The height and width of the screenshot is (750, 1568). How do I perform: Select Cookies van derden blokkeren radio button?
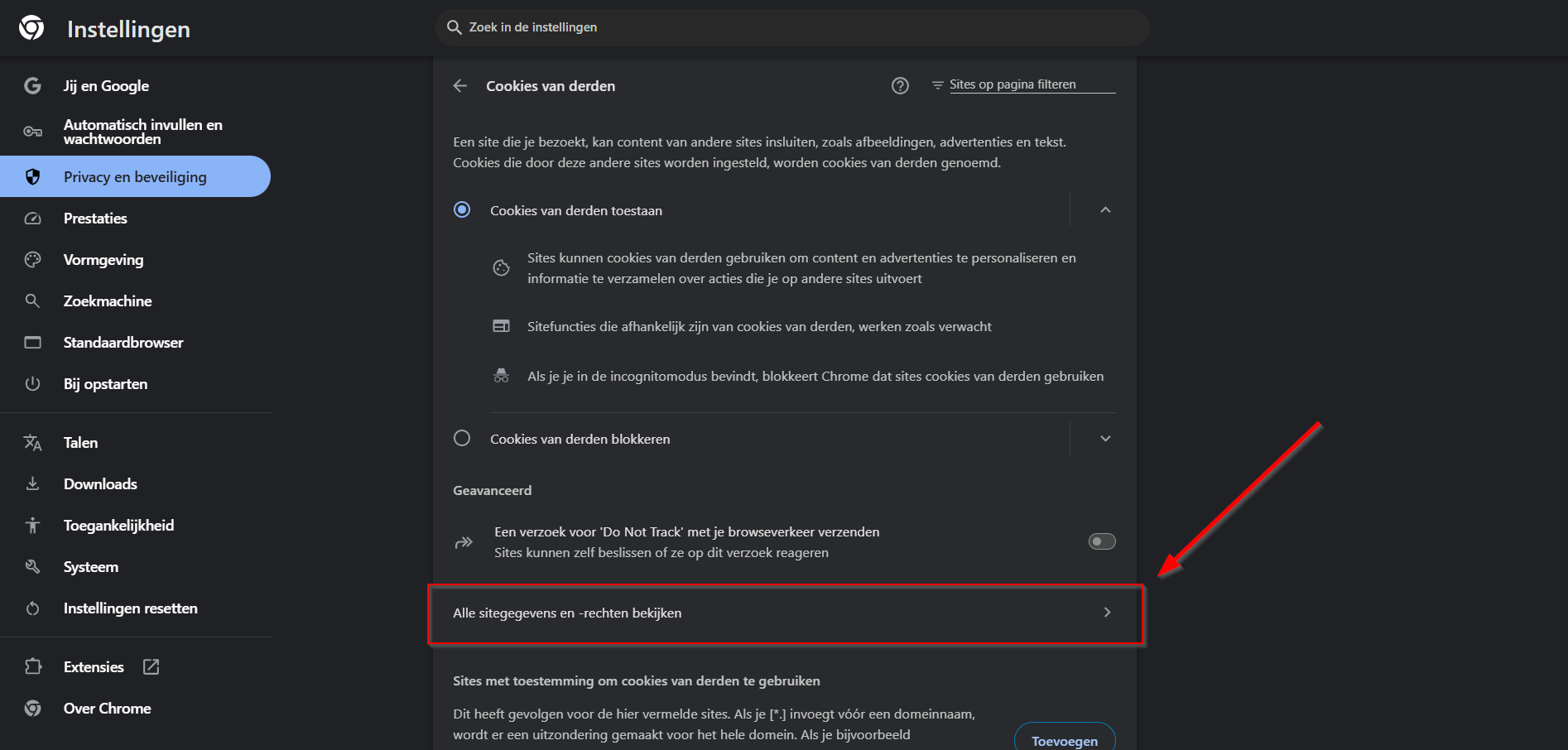[462, 439]
